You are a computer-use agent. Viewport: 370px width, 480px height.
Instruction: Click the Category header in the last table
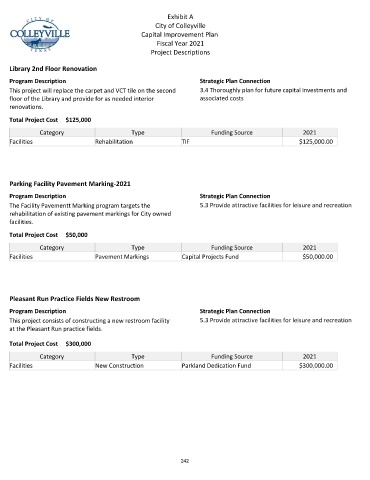(52, 357)
